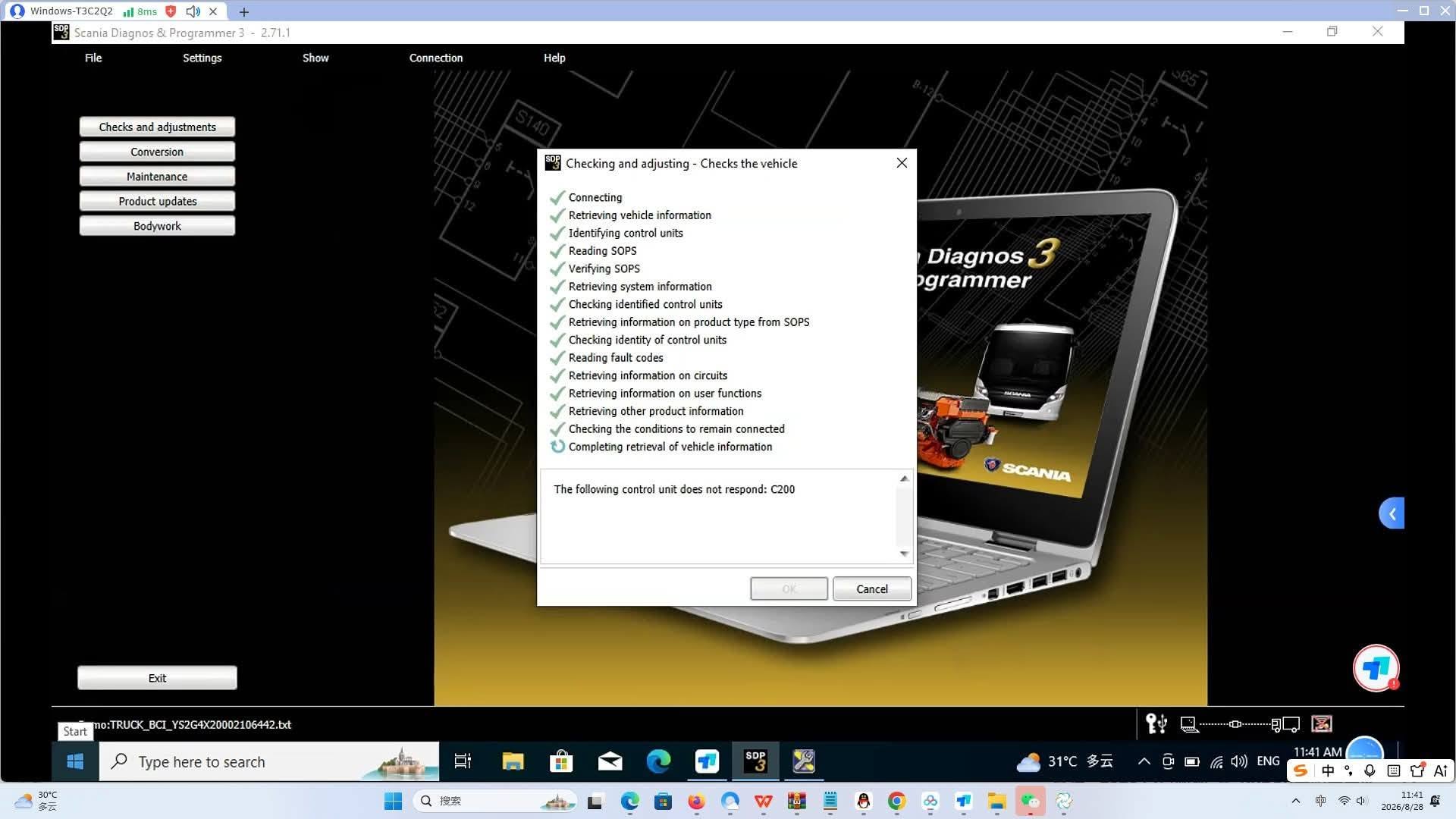
Task: Click the 31°C weather widget on the remote taskbar
Action: pyautogui.click(x=1065, y=761)
